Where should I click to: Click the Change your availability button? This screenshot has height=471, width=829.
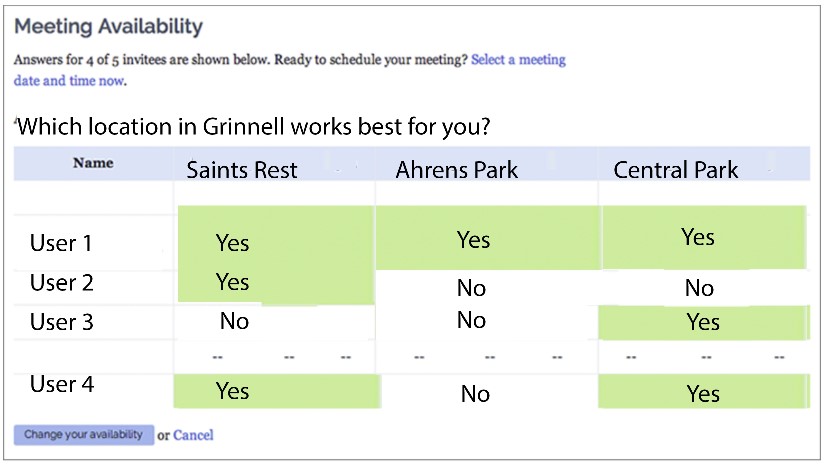point(84,435)
